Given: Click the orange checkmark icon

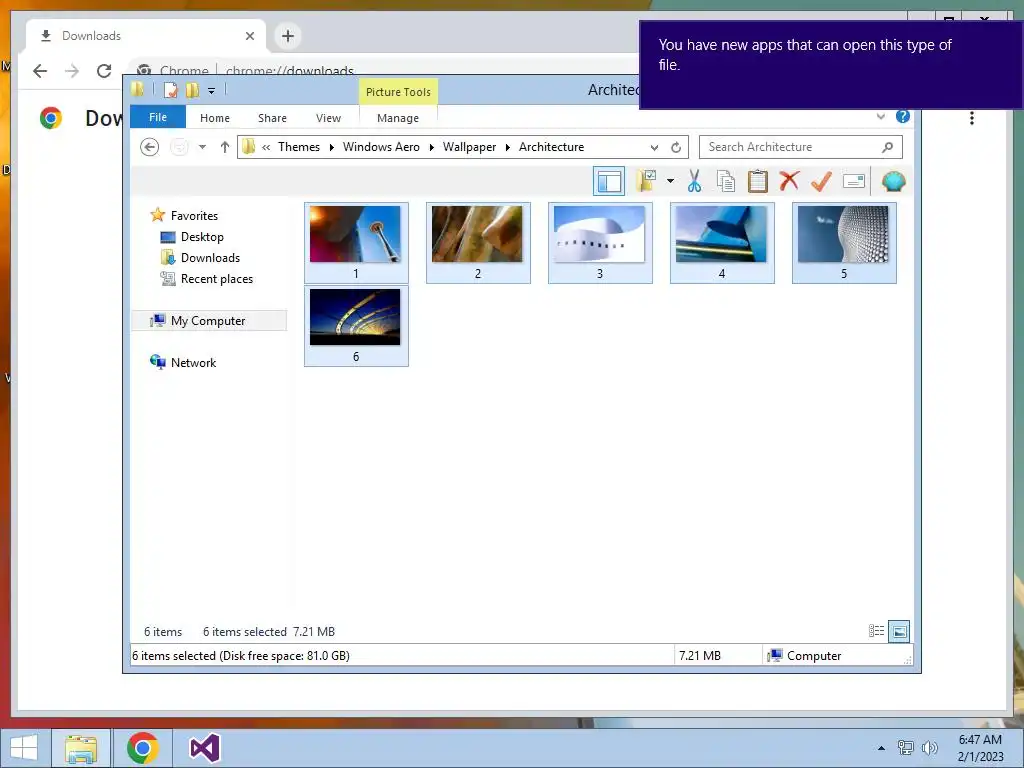Looking at the screenshot, I should point(821,181).
